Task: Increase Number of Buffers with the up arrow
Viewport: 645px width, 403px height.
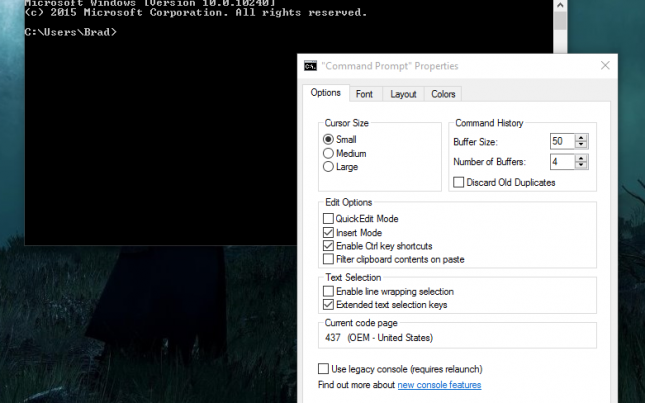Action: click(581, 158)
